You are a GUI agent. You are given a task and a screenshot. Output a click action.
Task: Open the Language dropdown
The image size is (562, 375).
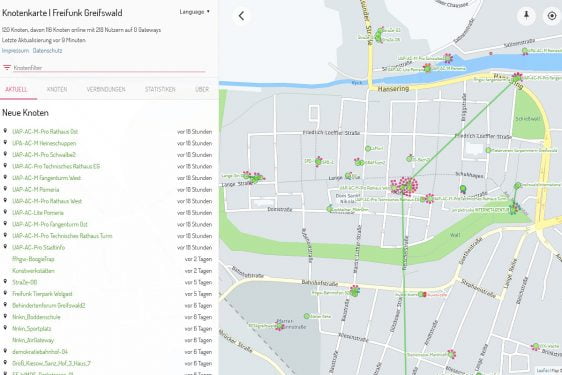pos(195,12)
